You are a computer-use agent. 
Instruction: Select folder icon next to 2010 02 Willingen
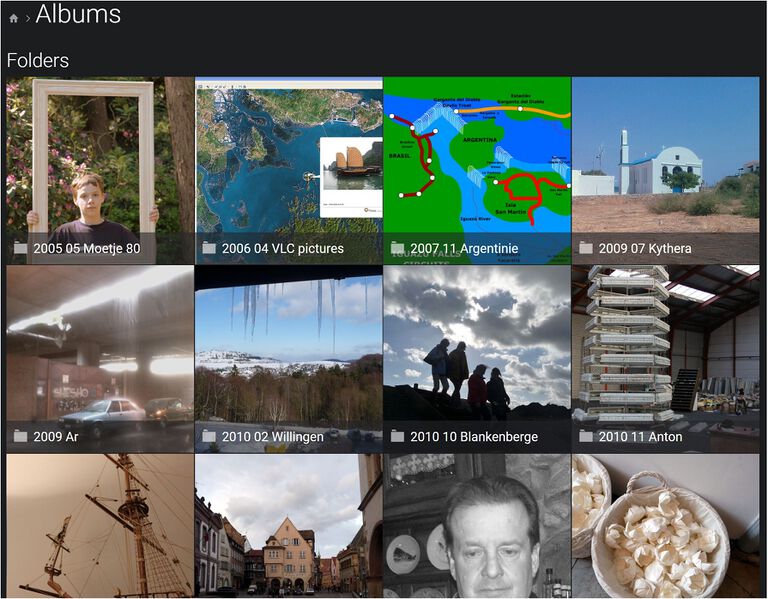click(x=209, y=436)
